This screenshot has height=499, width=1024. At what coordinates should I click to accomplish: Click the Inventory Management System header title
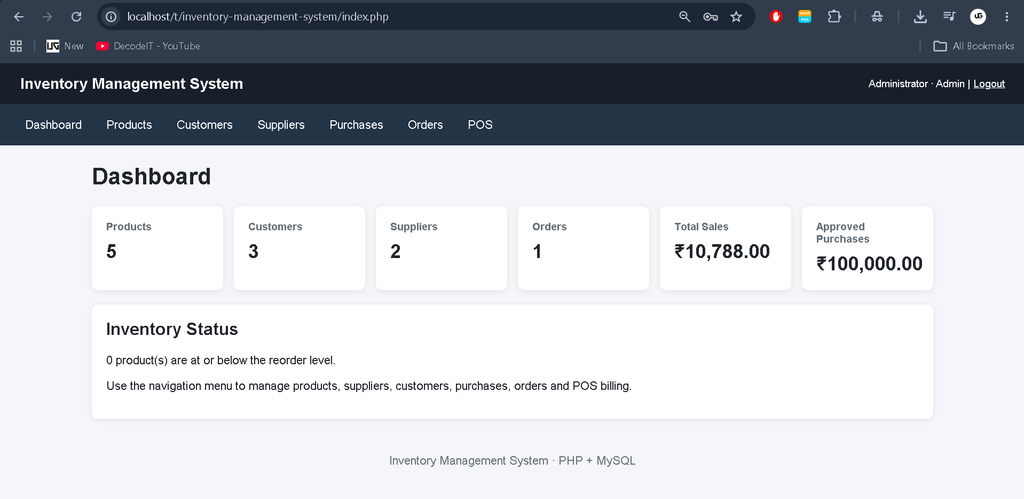(x=132, y=84)
